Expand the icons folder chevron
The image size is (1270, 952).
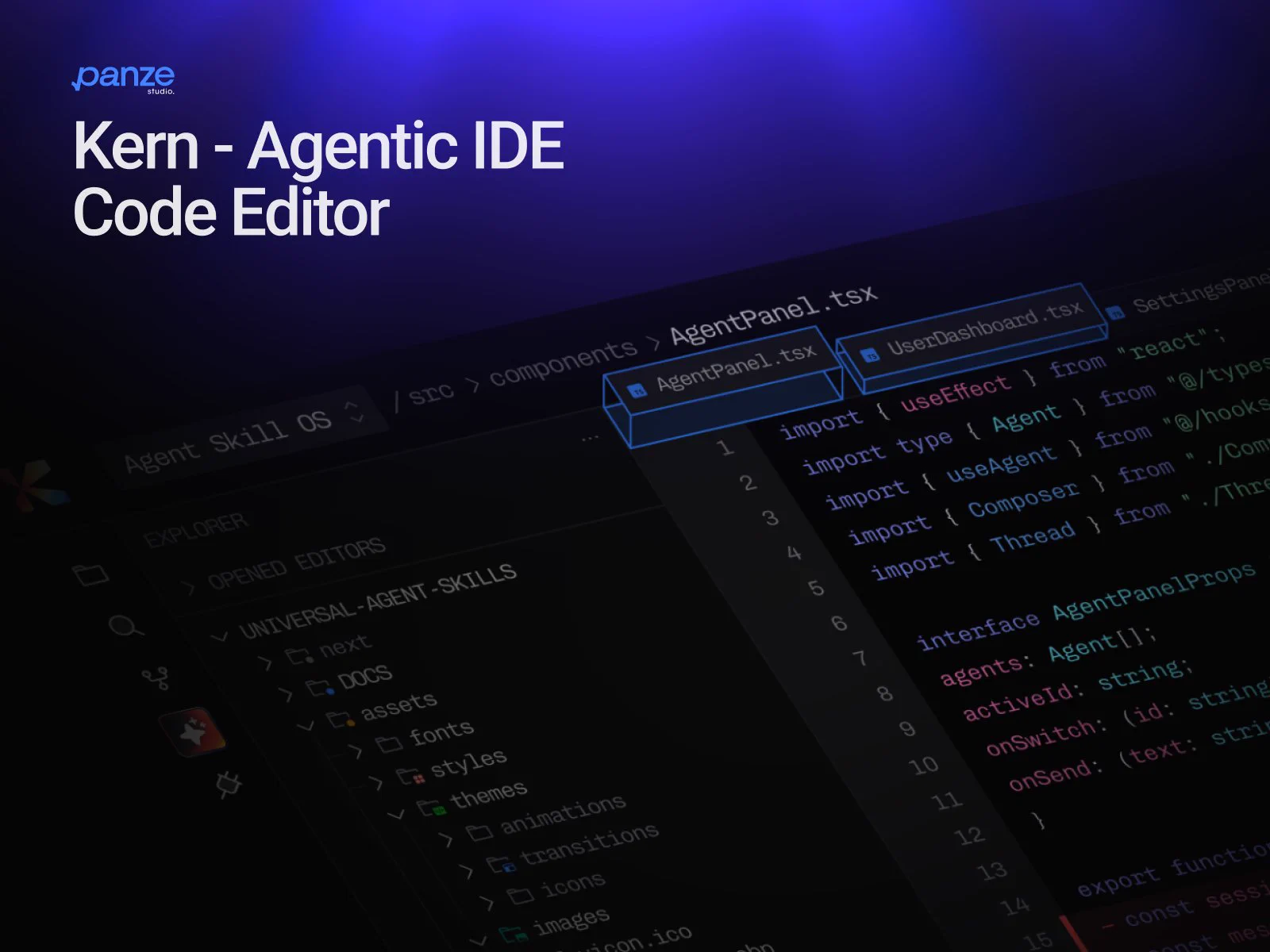(487, 903)
